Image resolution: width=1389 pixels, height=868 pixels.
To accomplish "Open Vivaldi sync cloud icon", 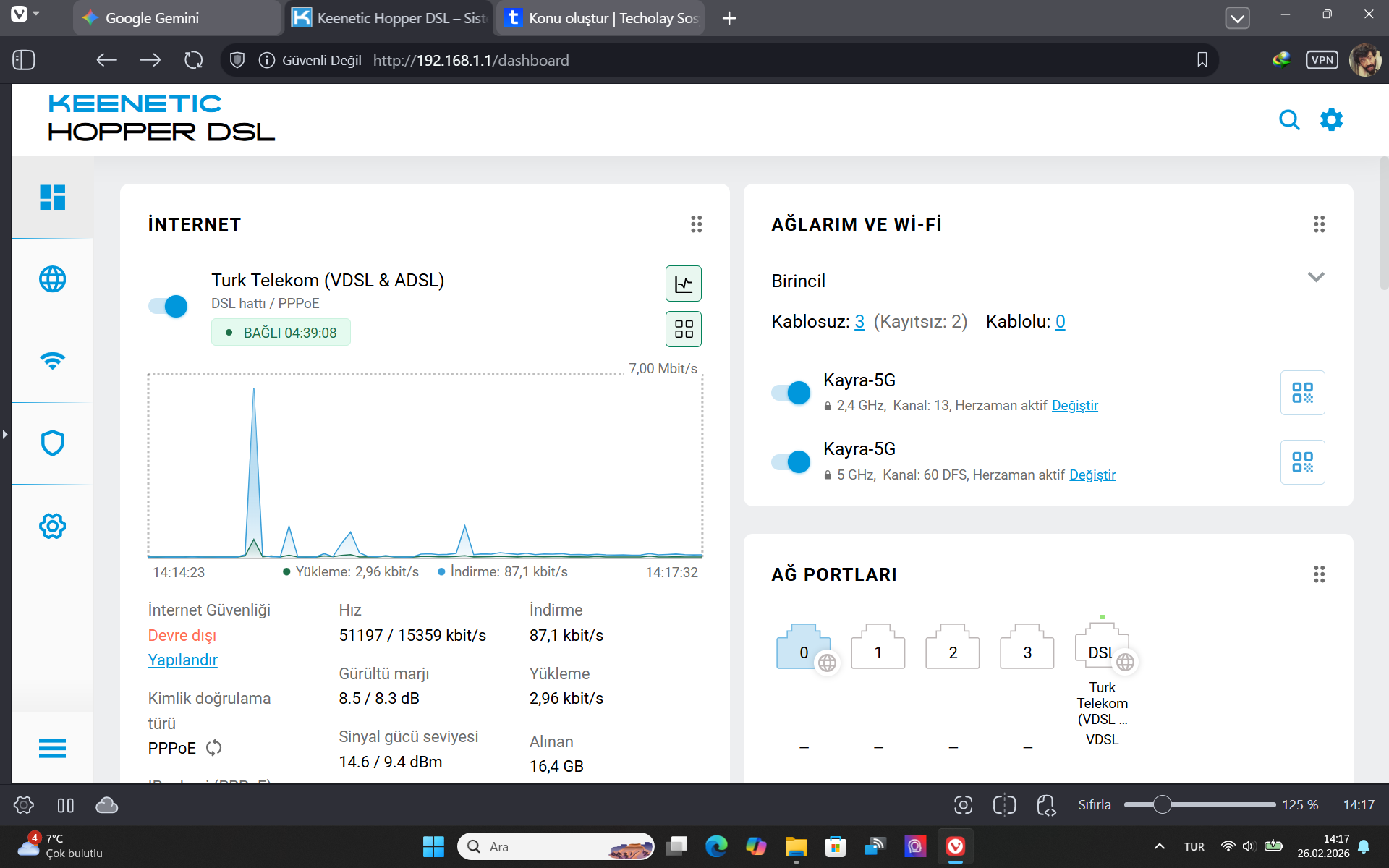I will pyautogui.click(x=106, y=805).
